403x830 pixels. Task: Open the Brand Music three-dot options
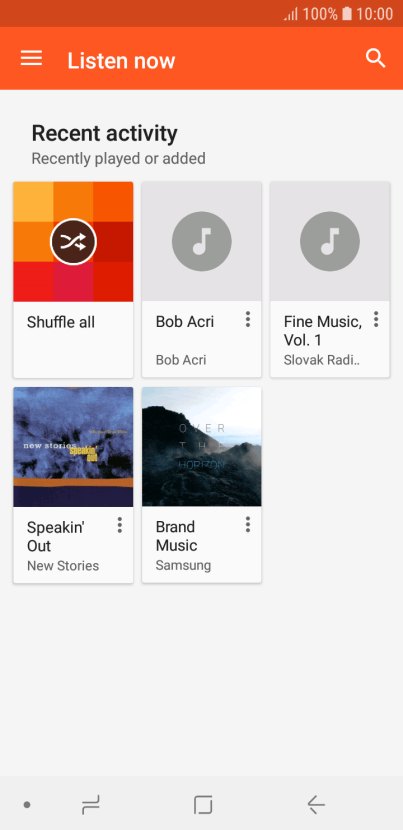[247, 525]
